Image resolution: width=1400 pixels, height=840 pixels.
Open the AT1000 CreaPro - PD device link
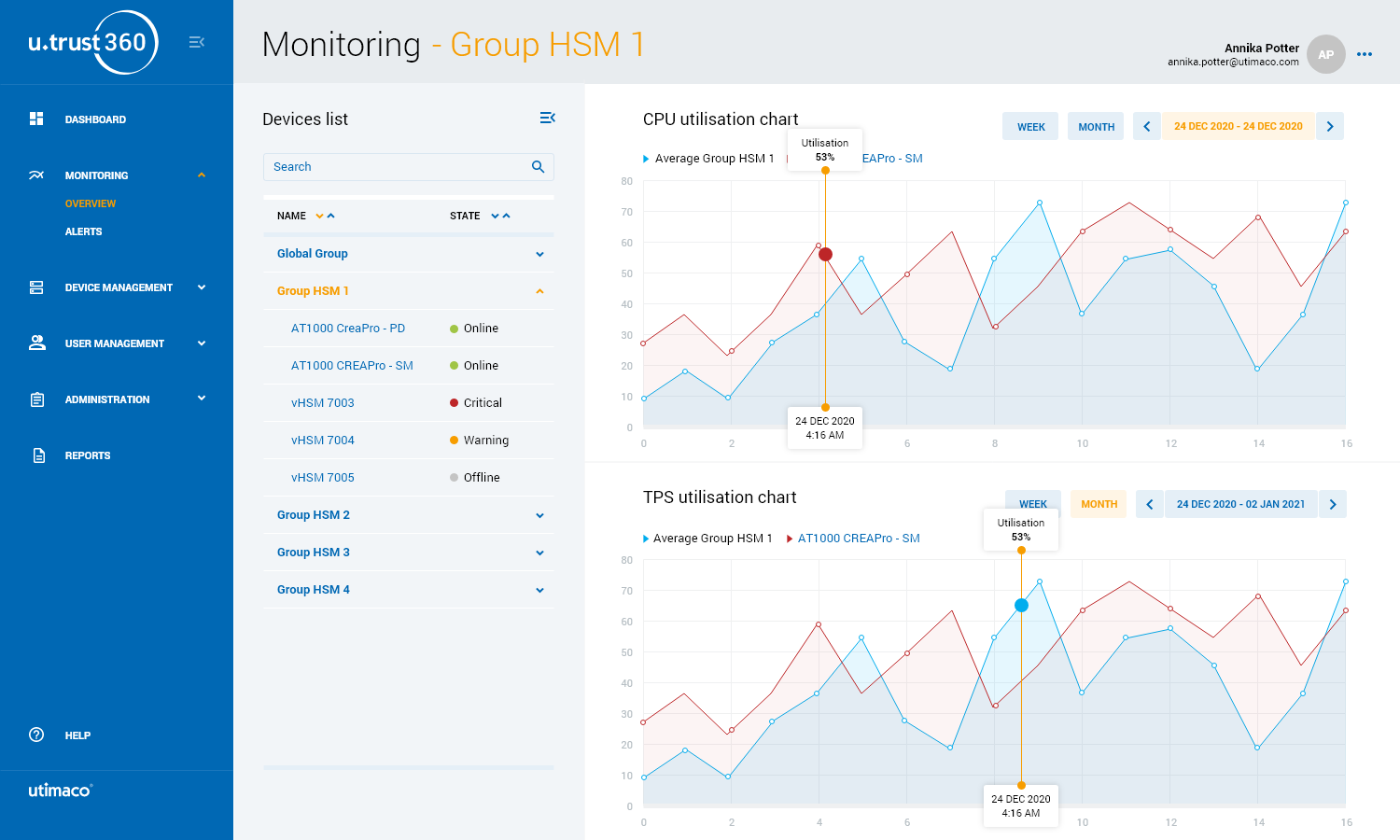pos(348,329)
